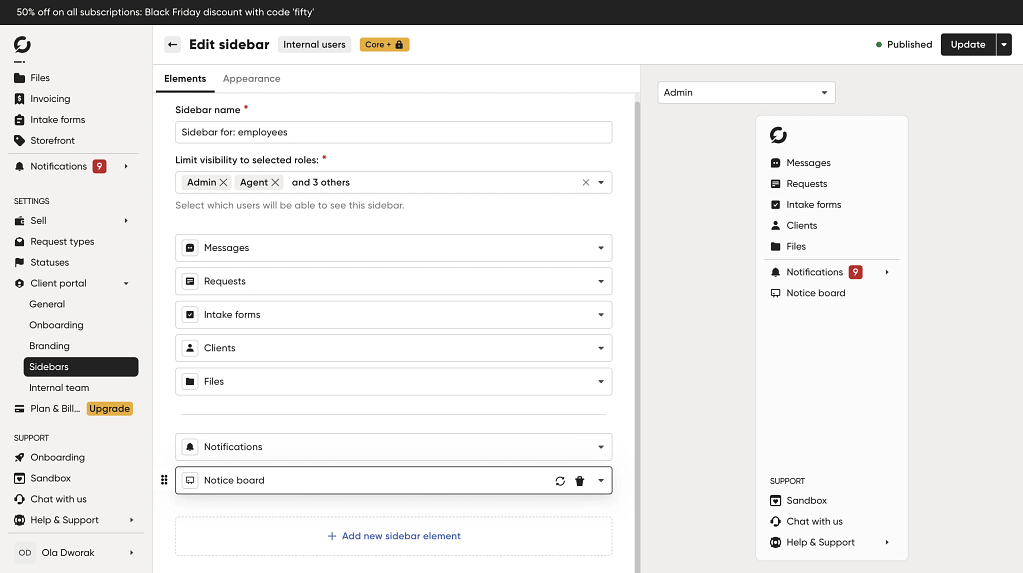Click the back arrow next to Edit sidebar

point(172,44)
